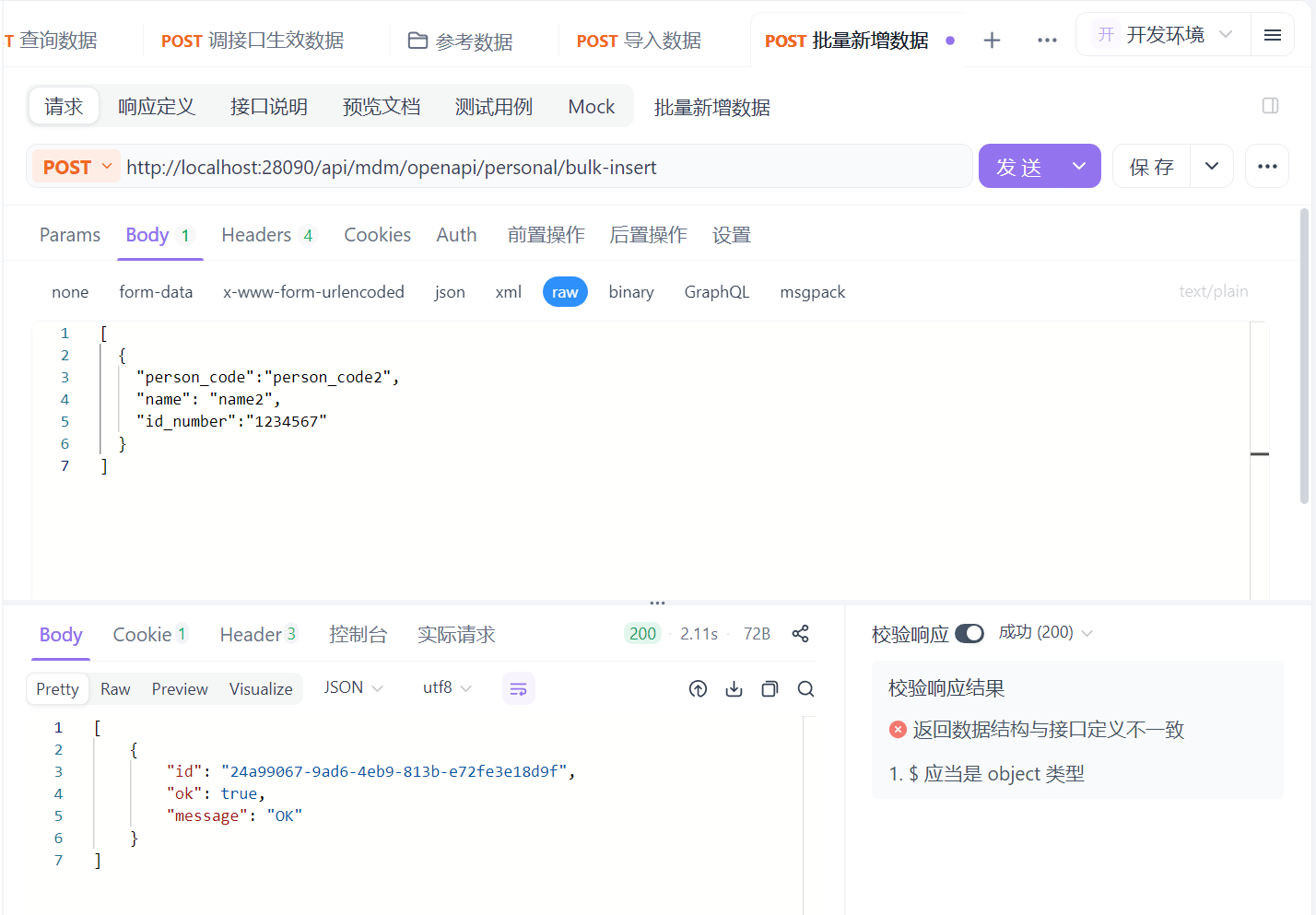Viewport: 1316px width, 915px height.
Task: Click the request URL input field
Action: tap(544, 168)
